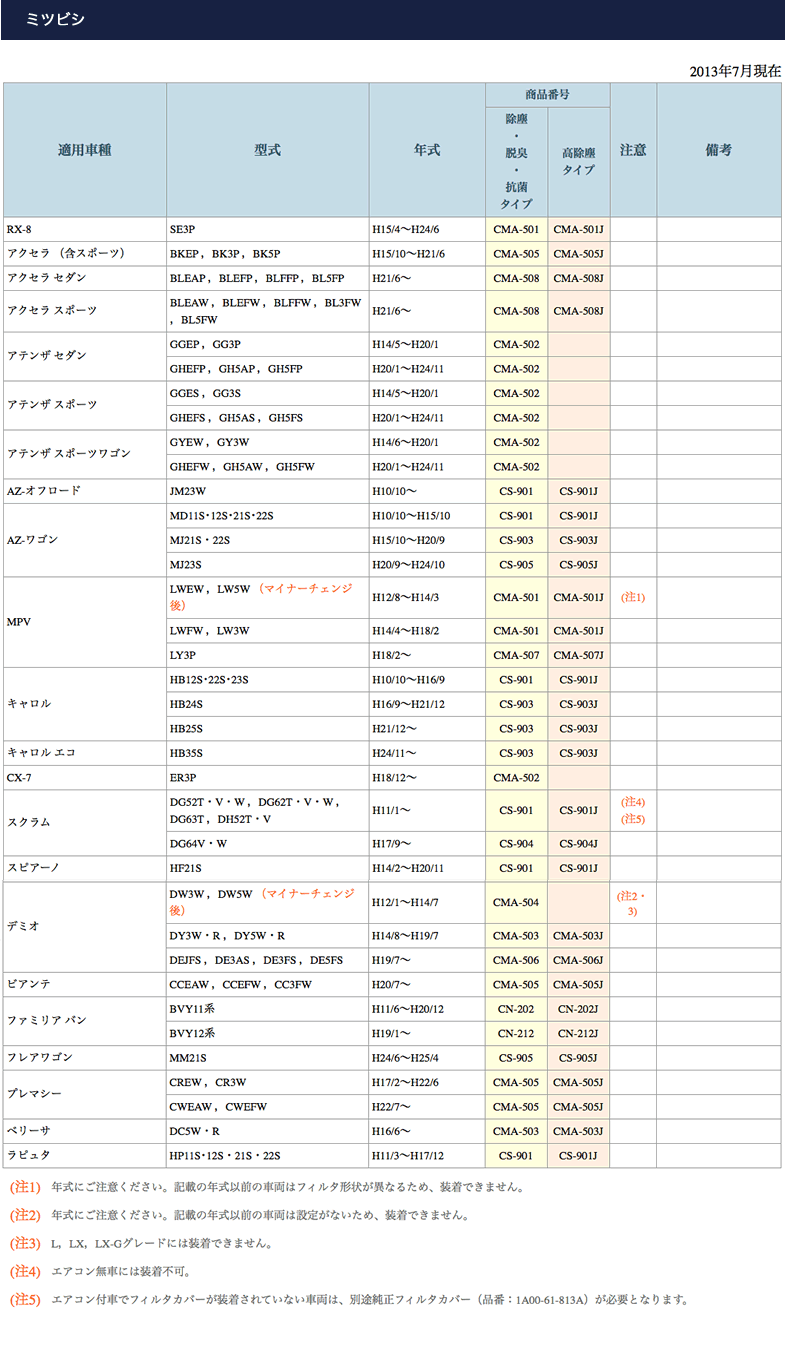This screenshot has height=1370, width=785.
Task: Click the LY3P model cell
Action: [268, 655]
